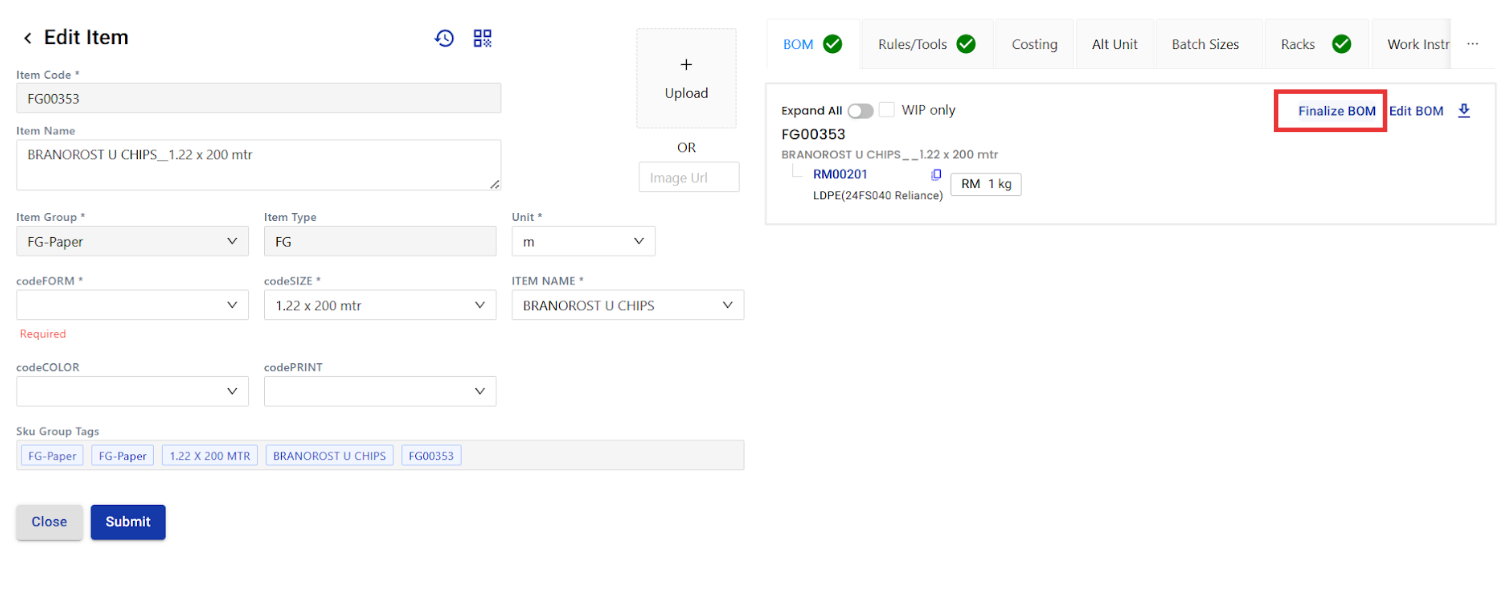Copy the RM00201 code icon
Screen dimensions: 1510x595
(x=936, y=175)
